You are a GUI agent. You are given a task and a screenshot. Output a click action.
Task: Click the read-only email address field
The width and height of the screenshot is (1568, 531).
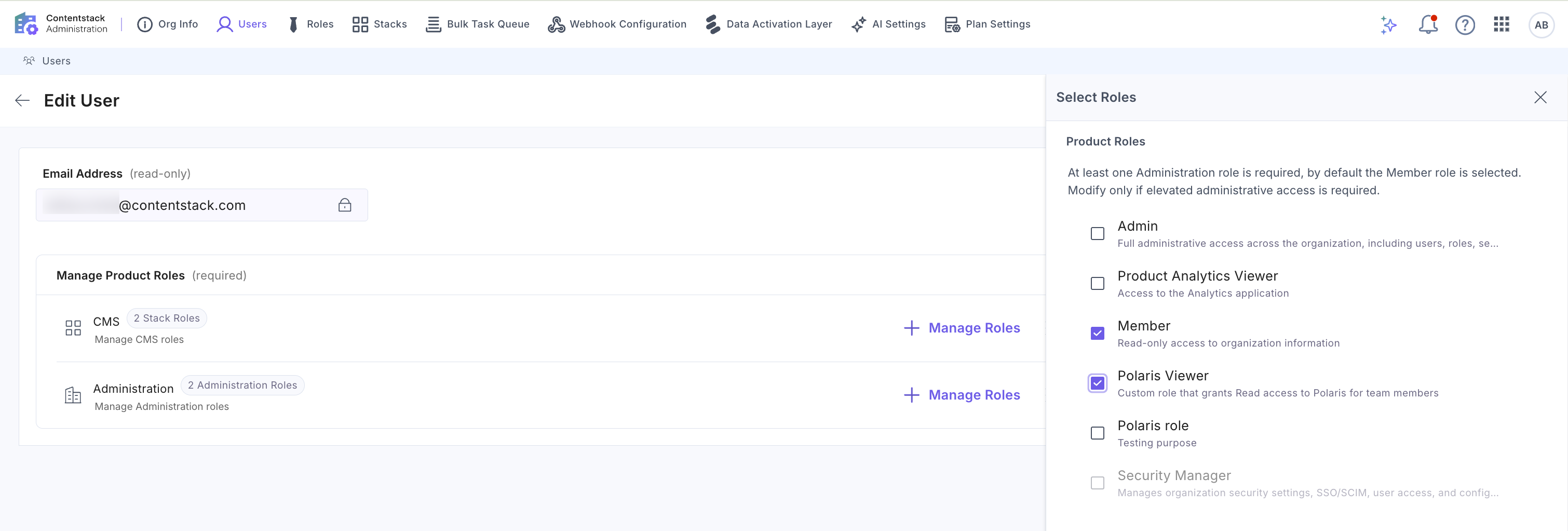click(202, 205)
